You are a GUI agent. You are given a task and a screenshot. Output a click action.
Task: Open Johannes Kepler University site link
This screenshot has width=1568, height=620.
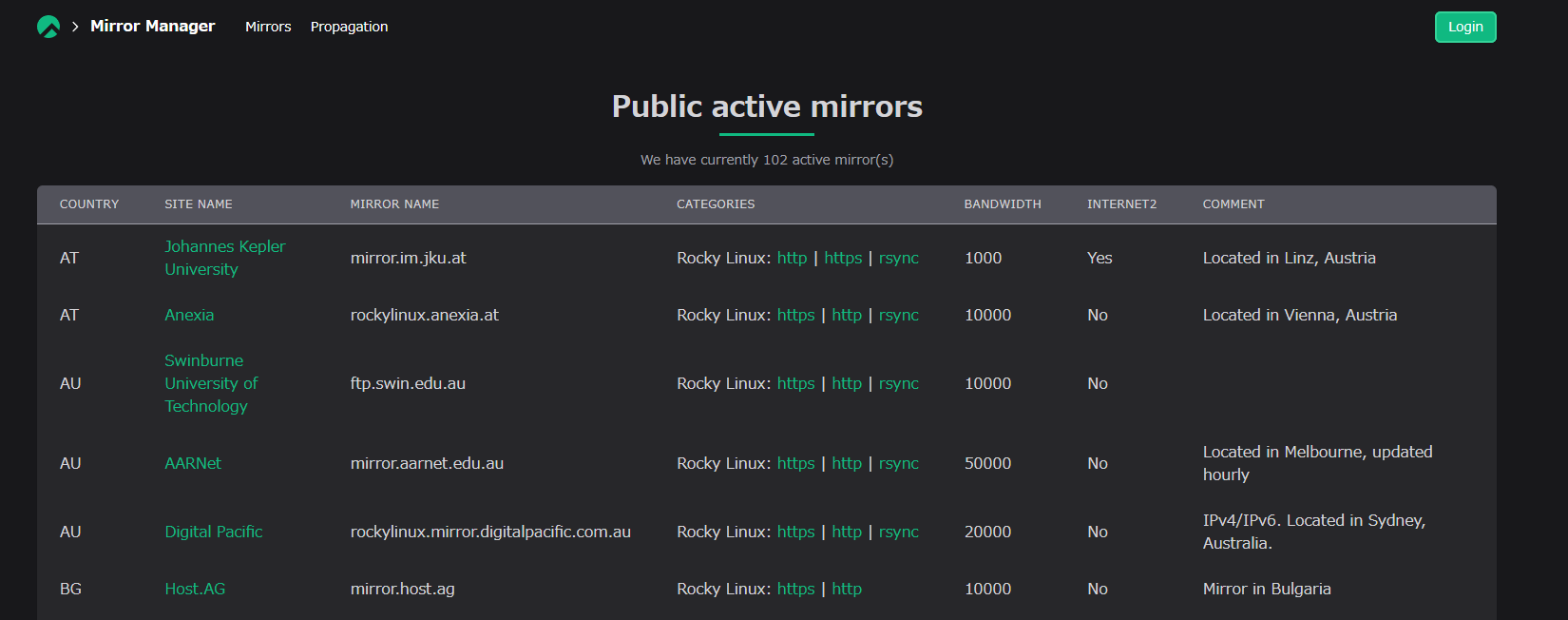pos(224,258)
